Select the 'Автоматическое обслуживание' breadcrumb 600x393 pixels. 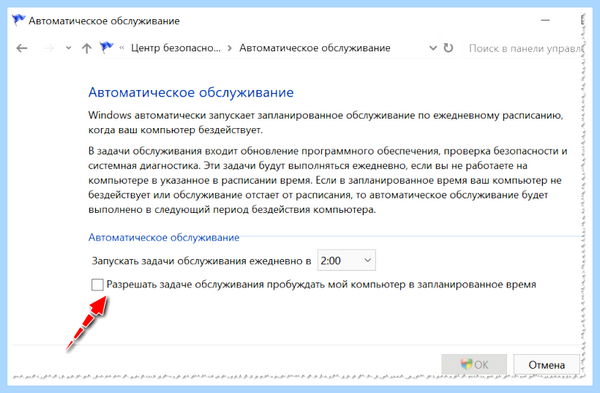[315, 48]
